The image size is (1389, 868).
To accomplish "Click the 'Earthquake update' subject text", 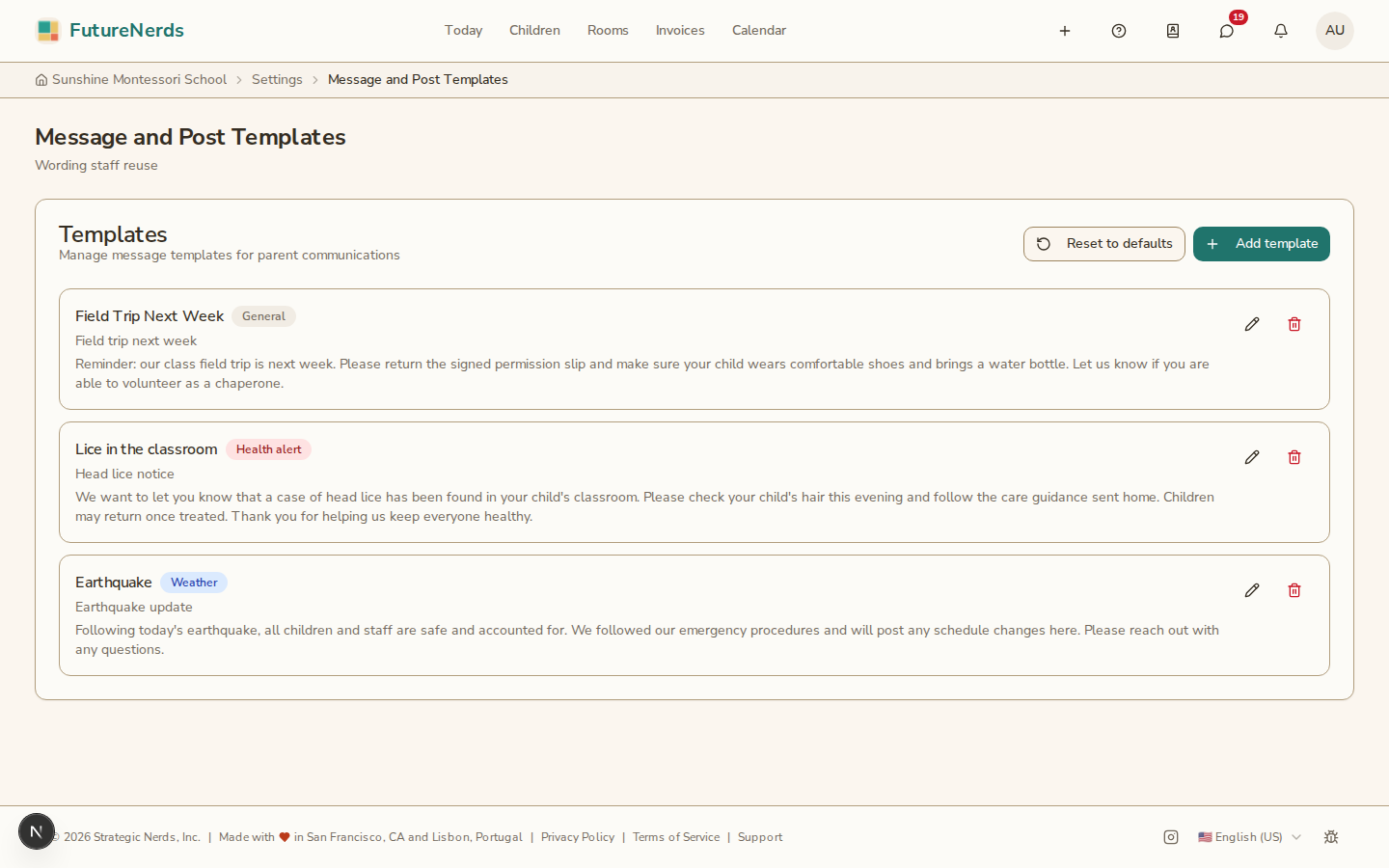I will (x=134, y=607).
